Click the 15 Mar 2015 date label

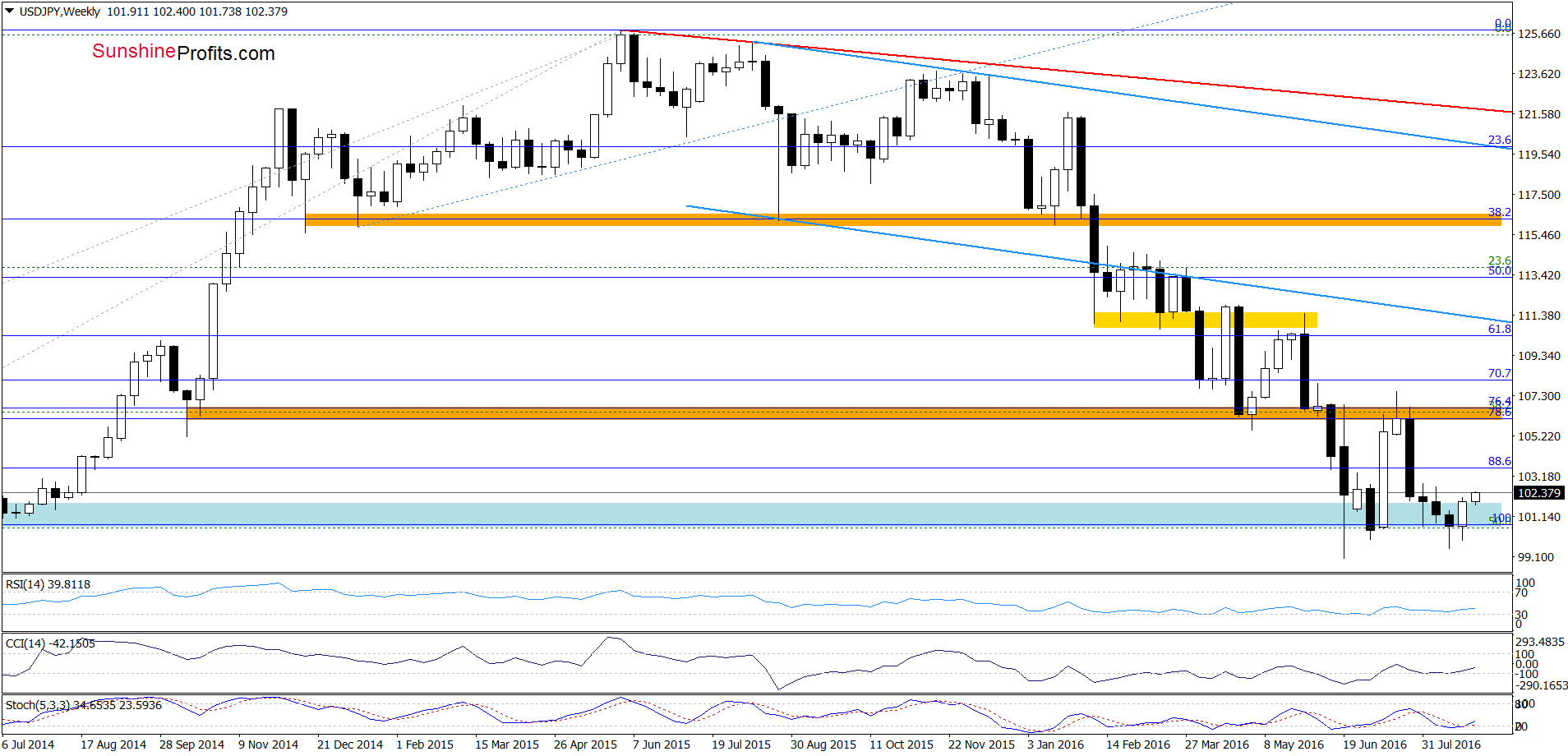coord(507,744)
